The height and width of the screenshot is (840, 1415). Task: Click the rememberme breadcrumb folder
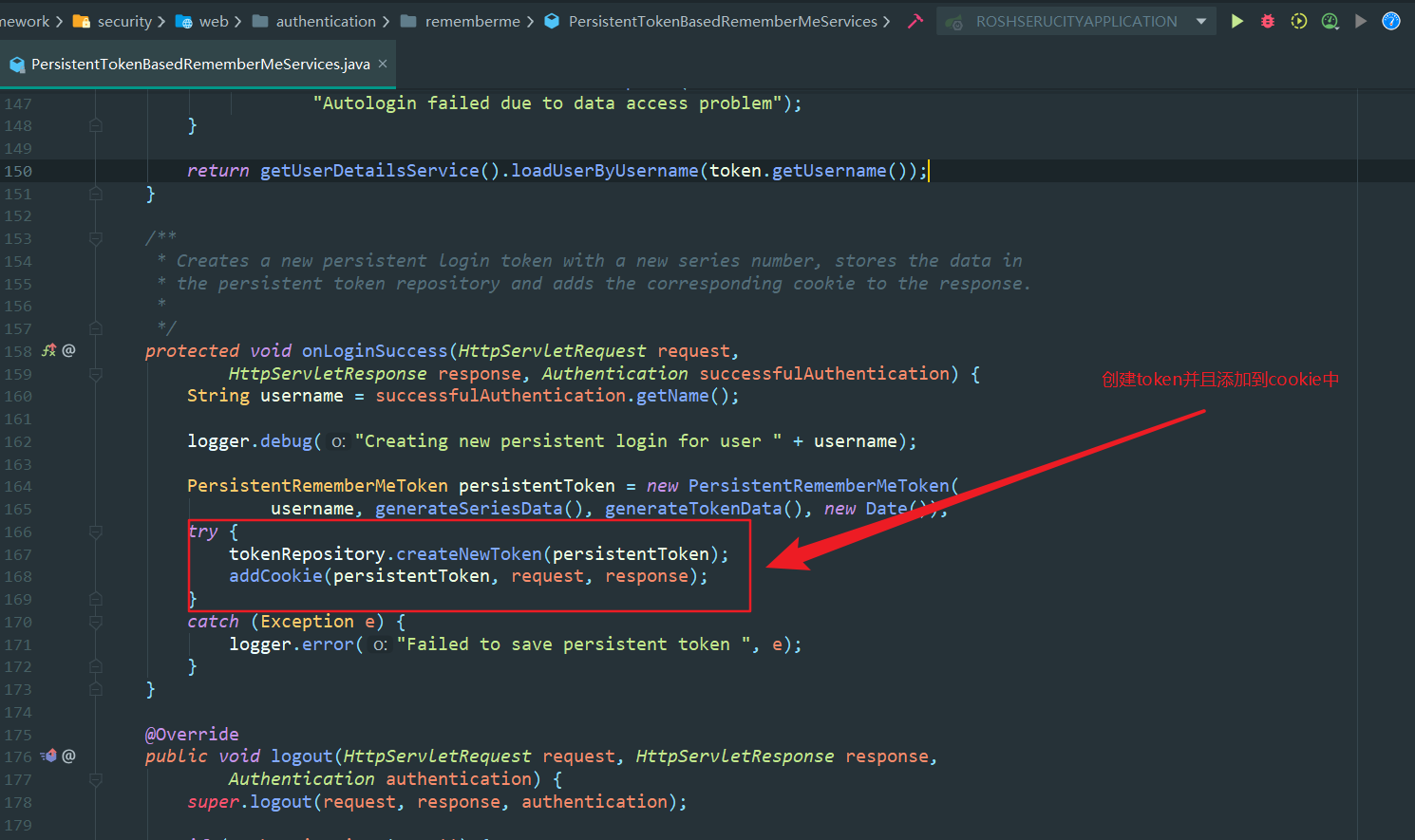click(x=473, y=21)
